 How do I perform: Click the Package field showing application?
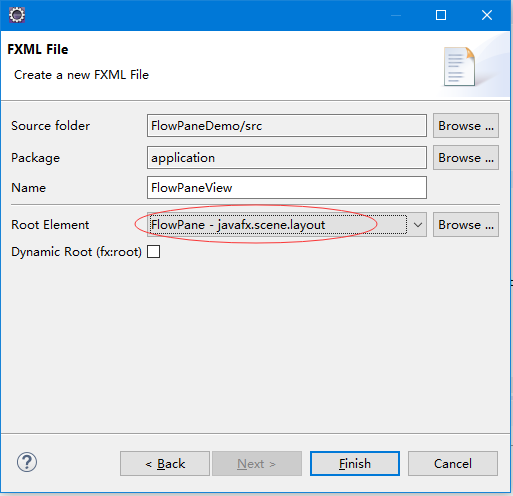pyautogui.click(x=287, y=158)
